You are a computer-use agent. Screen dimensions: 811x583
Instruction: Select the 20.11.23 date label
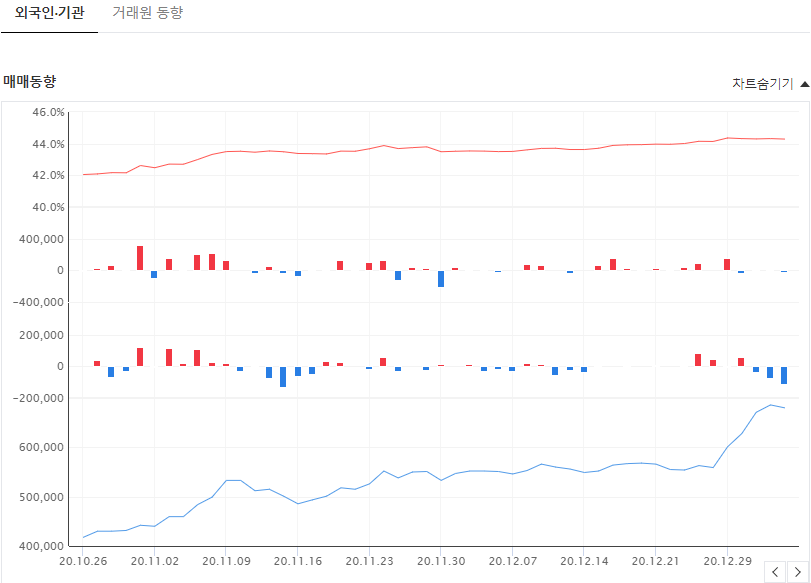click(369, 561)
